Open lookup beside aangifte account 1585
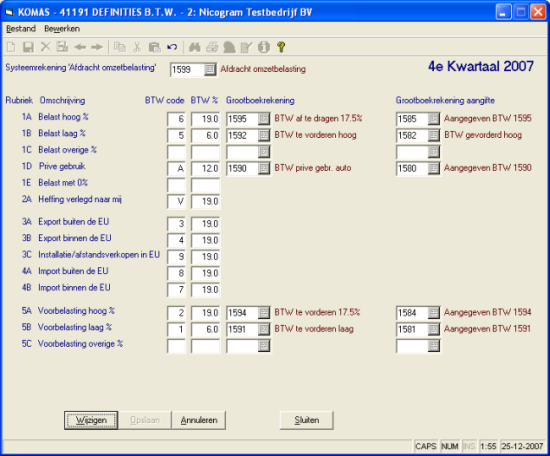 pos(434,119)
